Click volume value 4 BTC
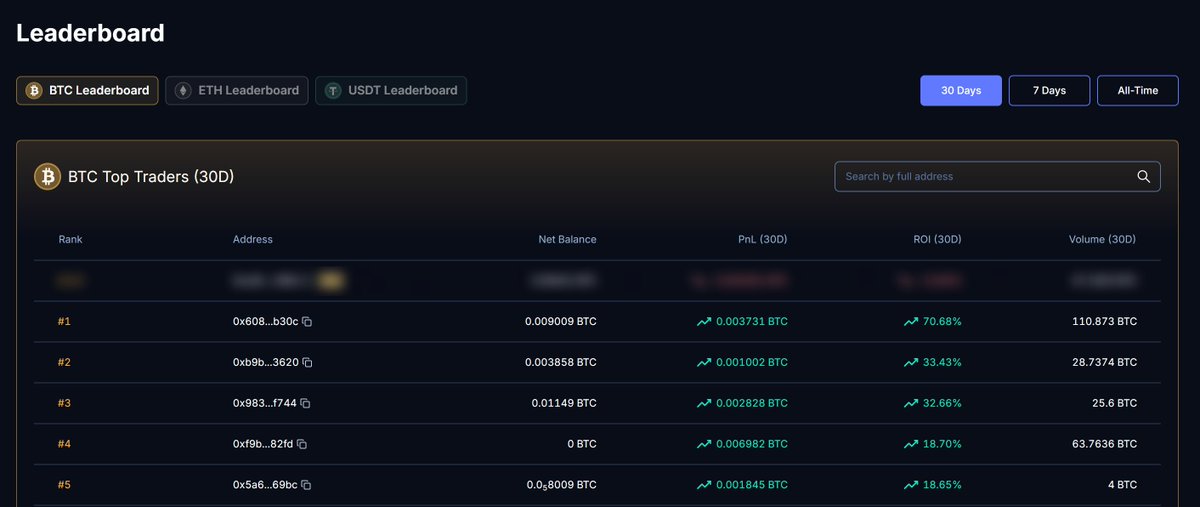The image size is (1200, 507). (x=1121, y=485)
